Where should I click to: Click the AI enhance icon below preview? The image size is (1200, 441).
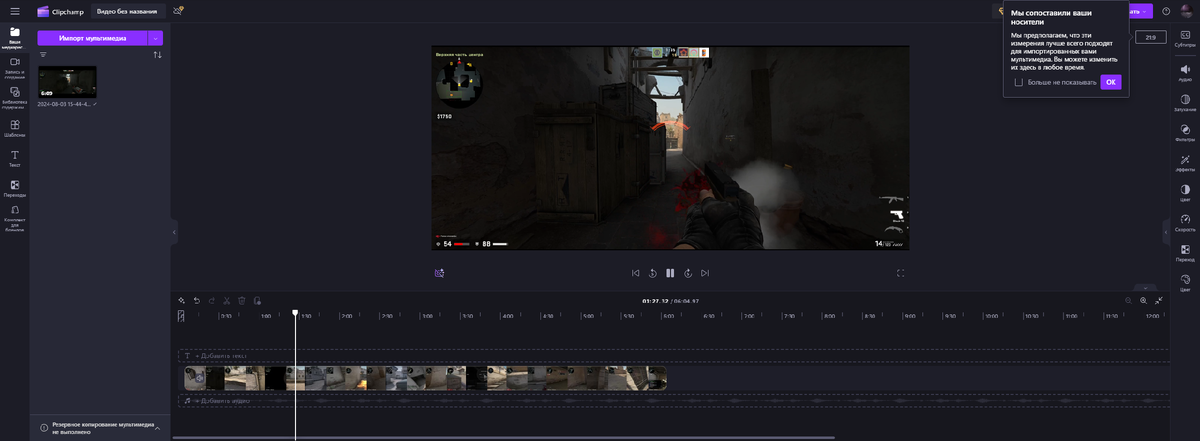(x=439, y=272)
